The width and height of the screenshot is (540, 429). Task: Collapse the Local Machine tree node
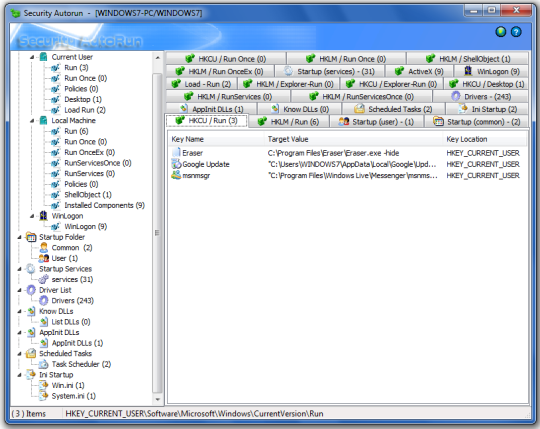click(x=32, y=121)
